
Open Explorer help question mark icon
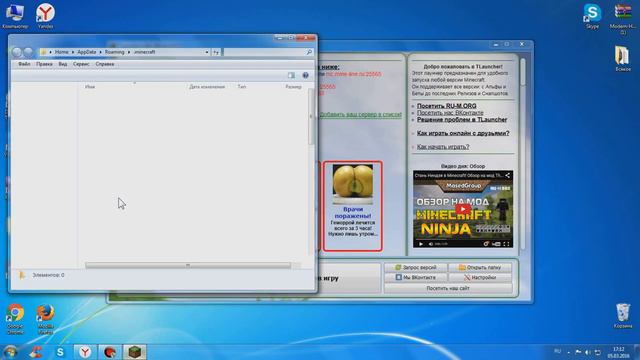[305, 75]
